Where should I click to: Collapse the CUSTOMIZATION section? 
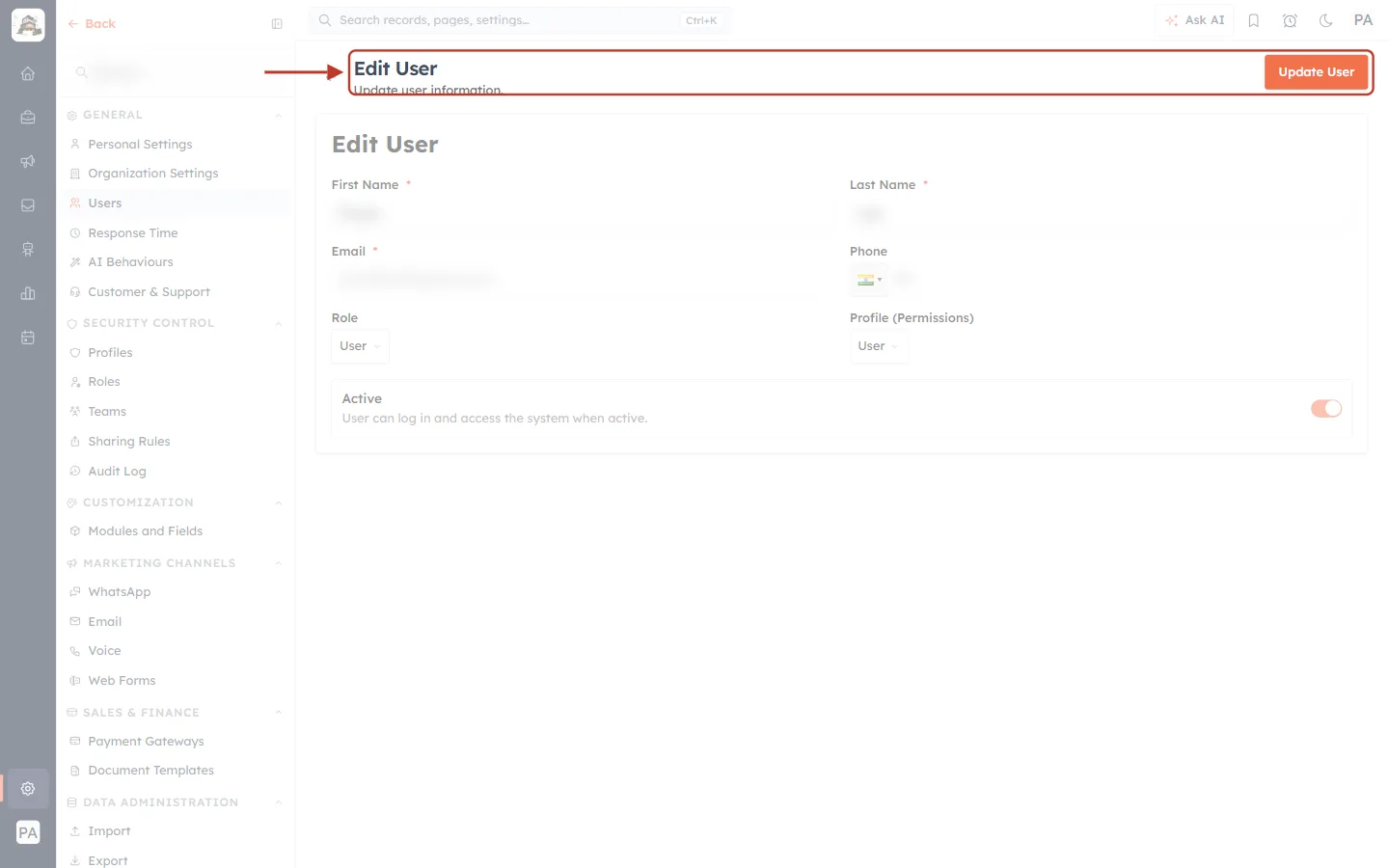pyautogui.click(x=279, y=503)
